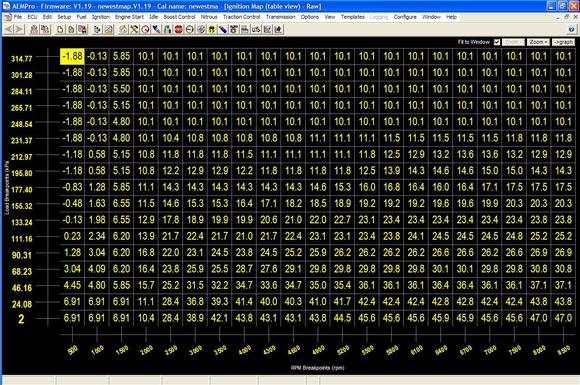Select the 18.2 ignition cell
The image size is (580, 385).
tap(293, 203)
